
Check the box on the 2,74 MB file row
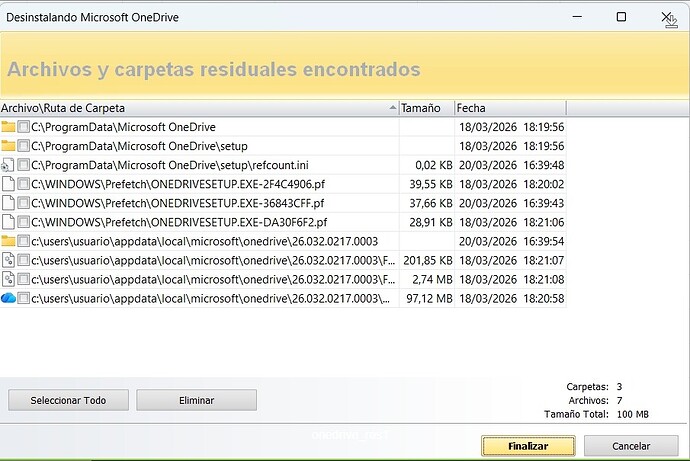(x=23, y=279)
